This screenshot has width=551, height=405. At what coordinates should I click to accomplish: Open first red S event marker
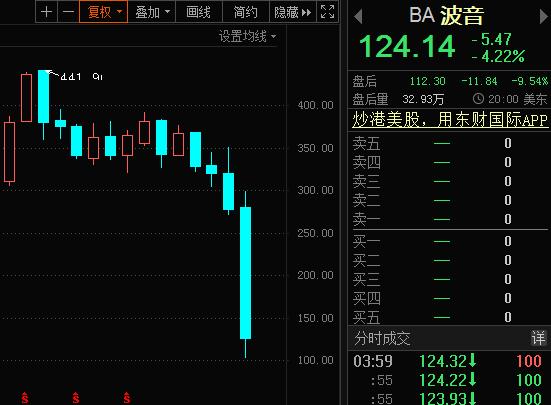pyautogui.click(x=25, y=398)
